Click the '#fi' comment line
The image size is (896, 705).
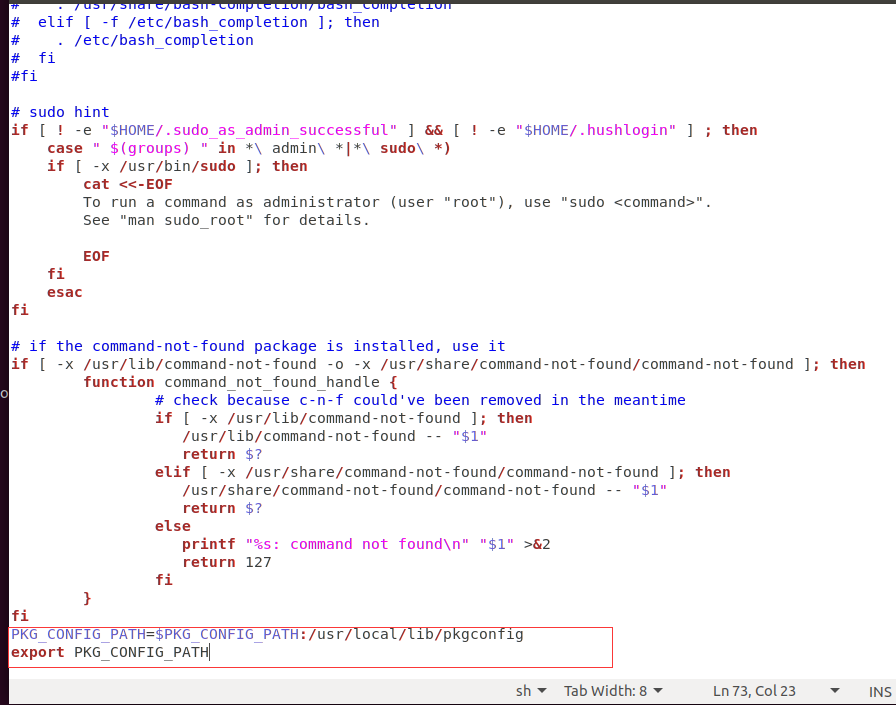click(x=24, y=76)
